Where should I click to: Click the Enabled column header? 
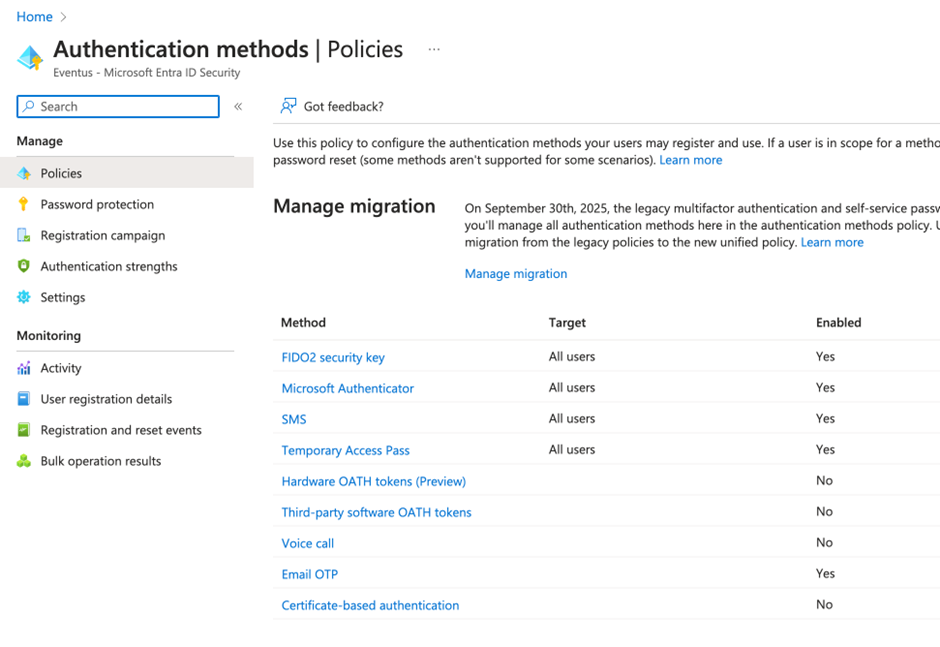click(x=838, y=323)
